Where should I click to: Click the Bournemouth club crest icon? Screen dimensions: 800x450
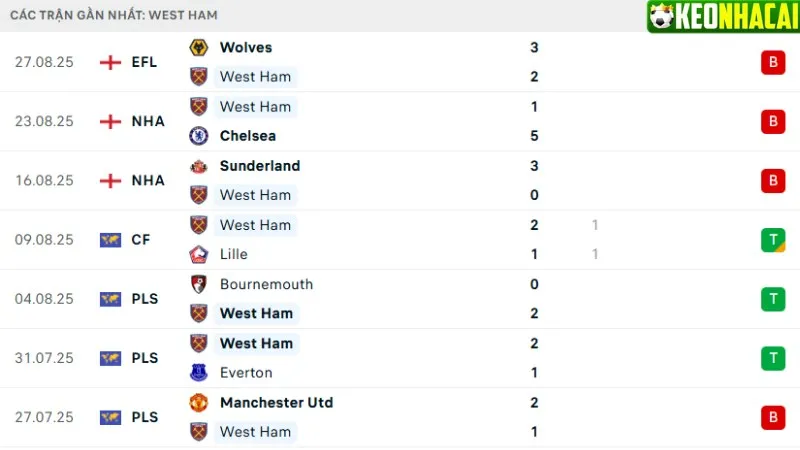pos(198,284)
